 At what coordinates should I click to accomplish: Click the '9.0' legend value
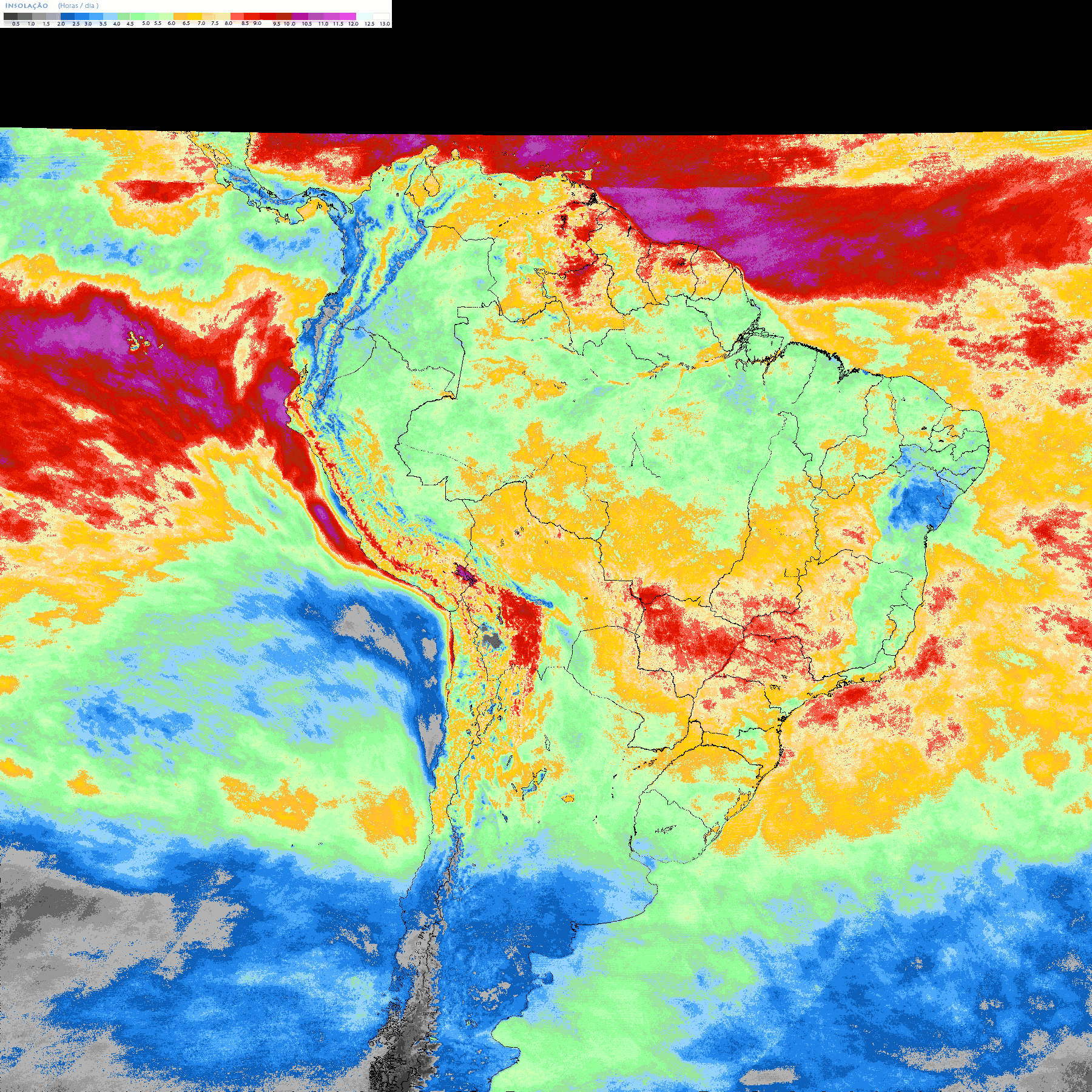pyautogui.click(x=257, y=23)
